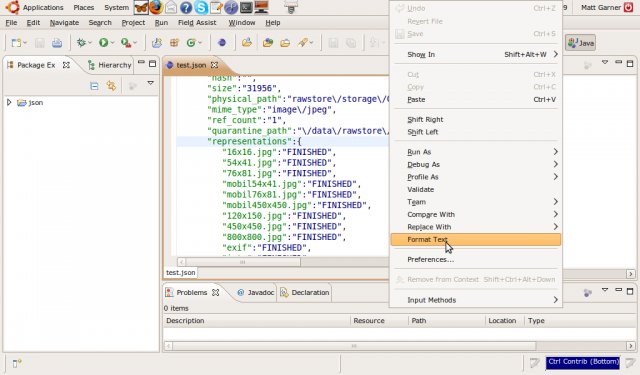Image resolution: width=640 pixels, height=375 pixels.
Task: Click the status bar icon at the far left
Action: (17, 363)
